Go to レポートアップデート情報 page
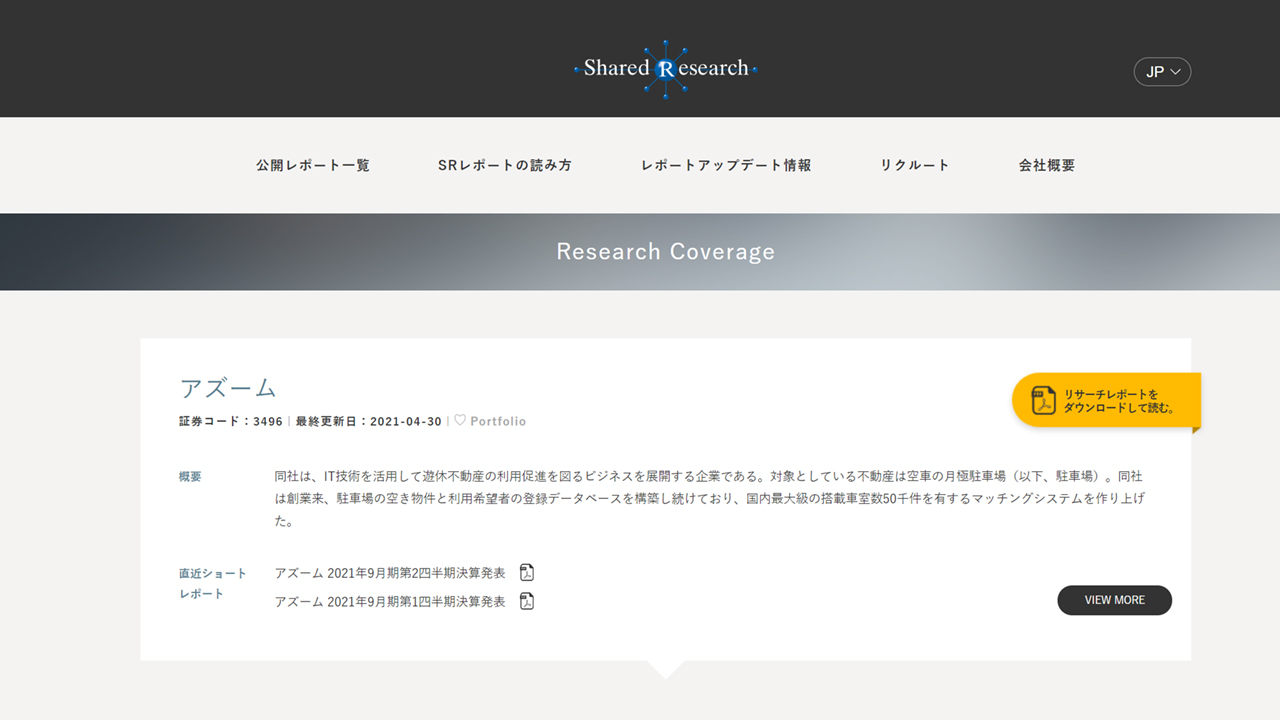The image size is (1280, 720). (x=726, y=165)
